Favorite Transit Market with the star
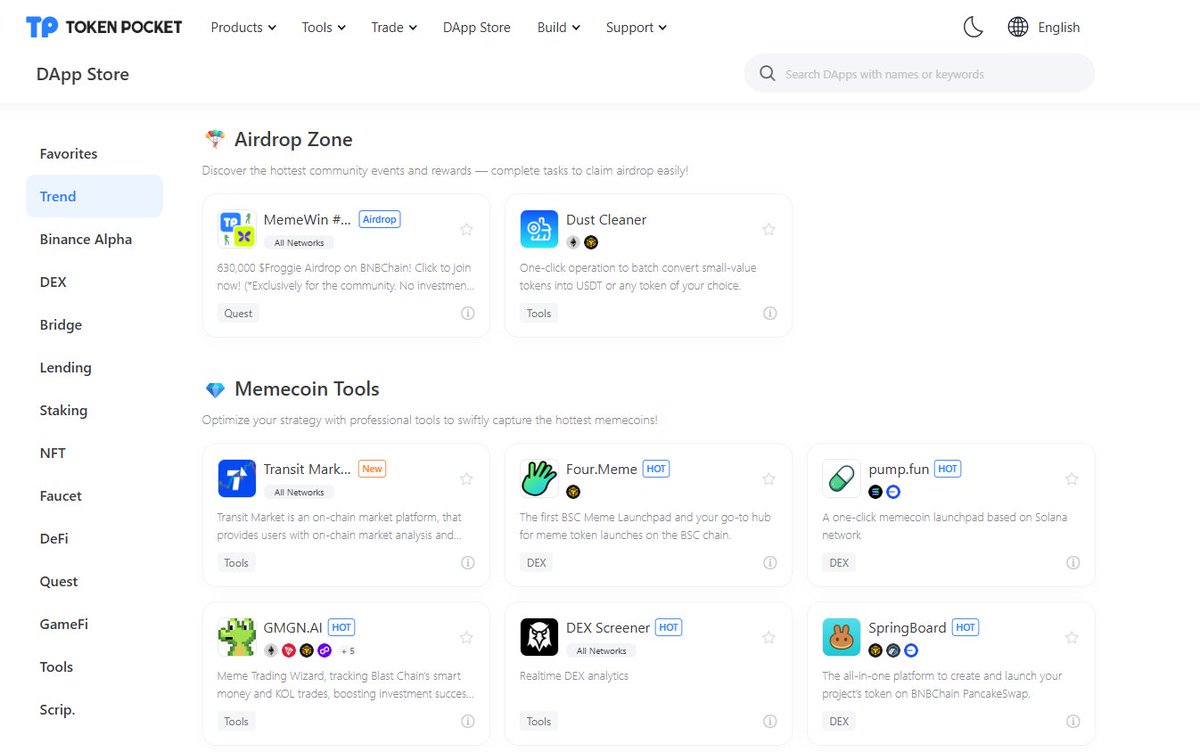 (x=466, y=479)
